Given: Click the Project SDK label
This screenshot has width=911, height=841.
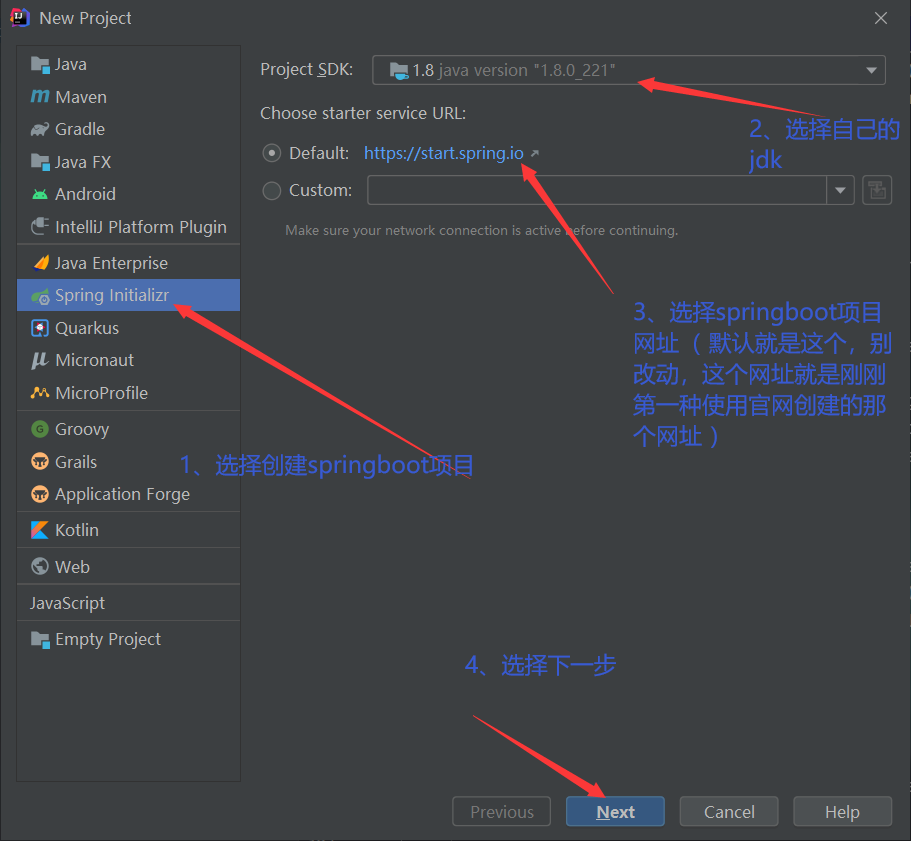Looking at the screenshot, I should (306, 69).
